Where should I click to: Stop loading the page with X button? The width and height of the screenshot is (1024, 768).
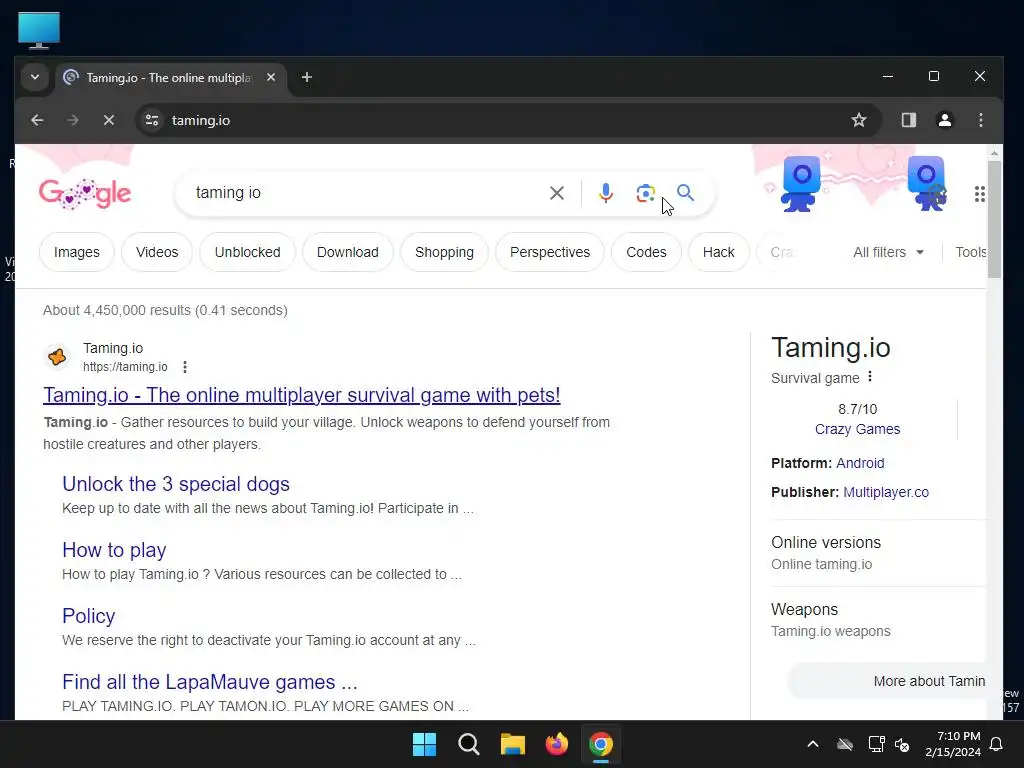pyautogui.click(x=109, y=120)
